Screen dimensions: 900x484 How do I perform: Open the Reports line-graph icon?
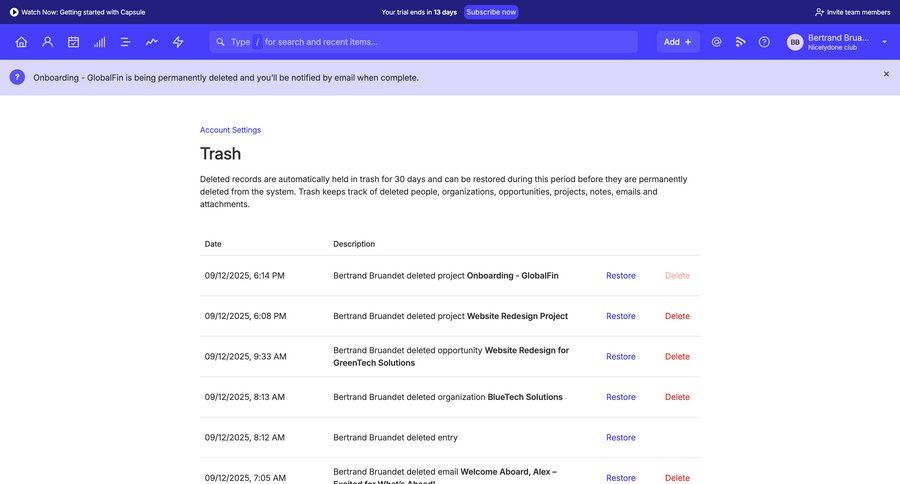[x=151, y=42]
